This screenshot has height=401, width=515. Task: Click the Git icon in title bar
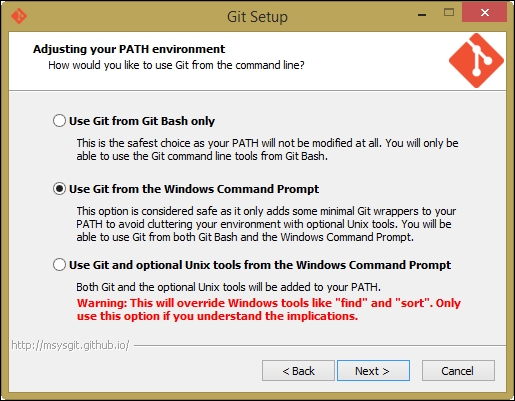coord(19,16)
